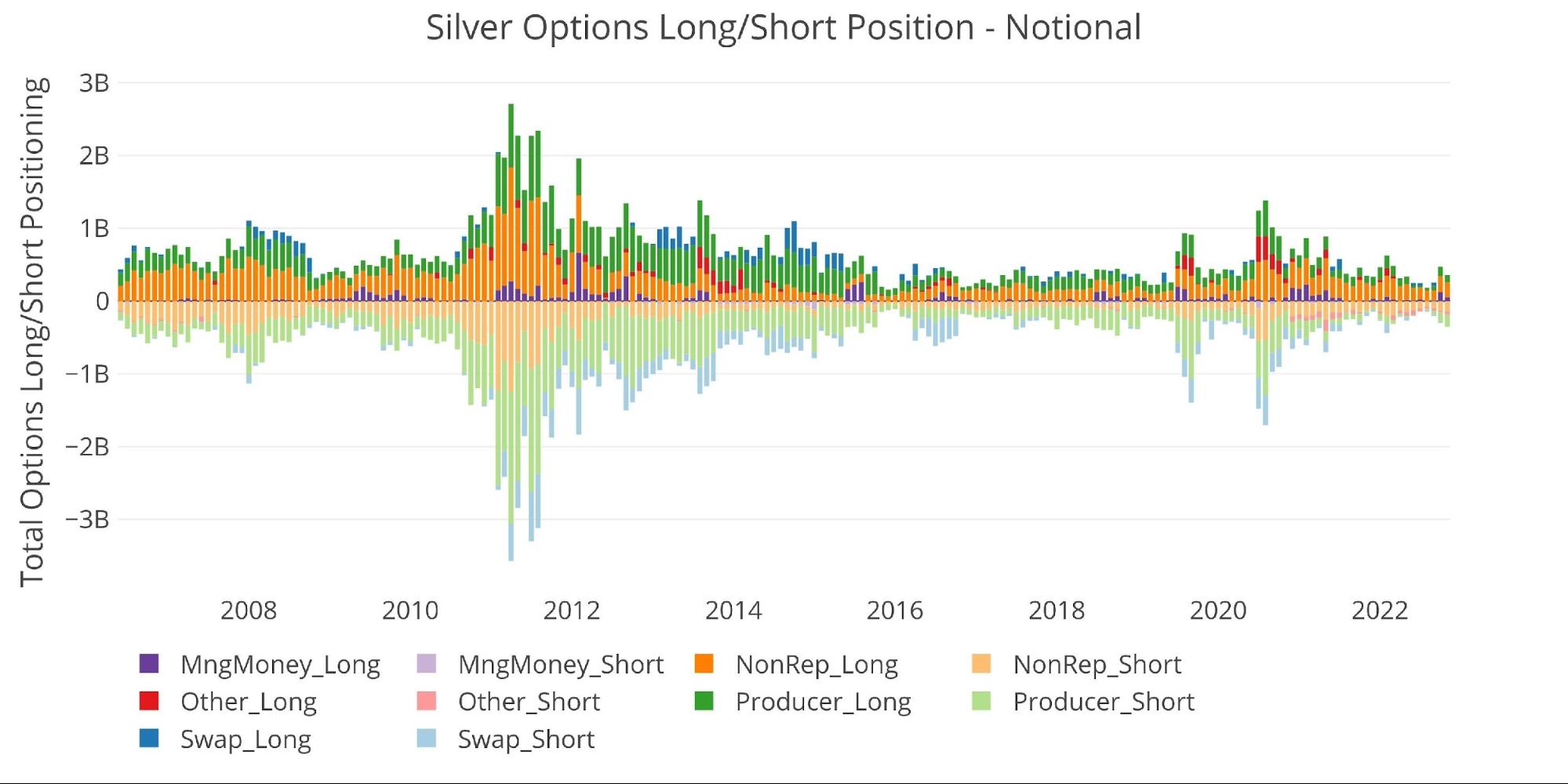The image size is (1568, 784).
Task: Click the Swap_Short light blue swatch
Action: [x=427, y=739]
